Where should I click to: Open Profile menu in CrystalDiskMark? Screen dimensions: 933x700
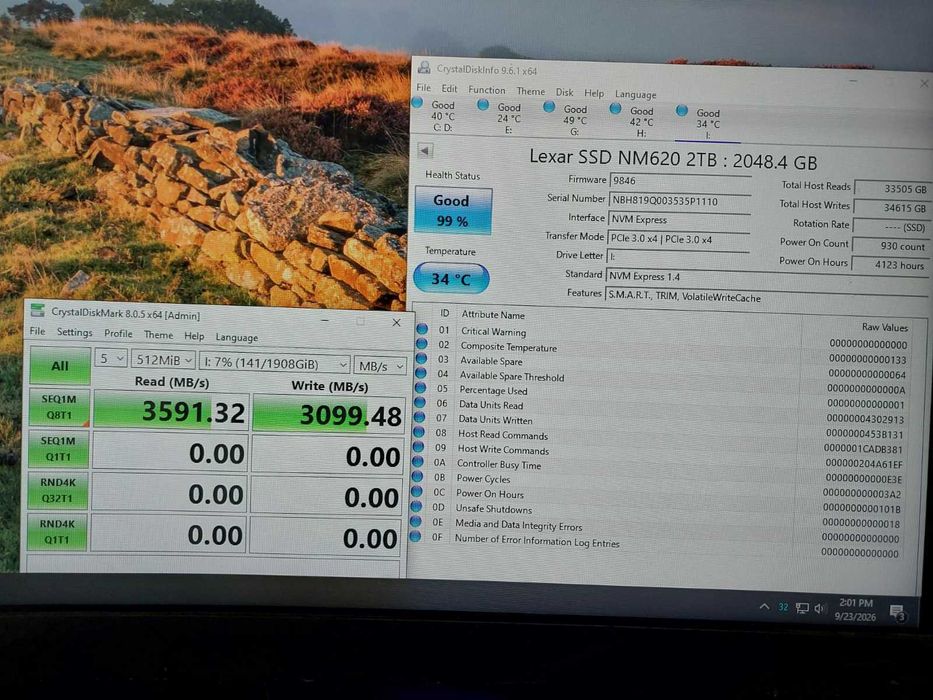coord(118,333)
